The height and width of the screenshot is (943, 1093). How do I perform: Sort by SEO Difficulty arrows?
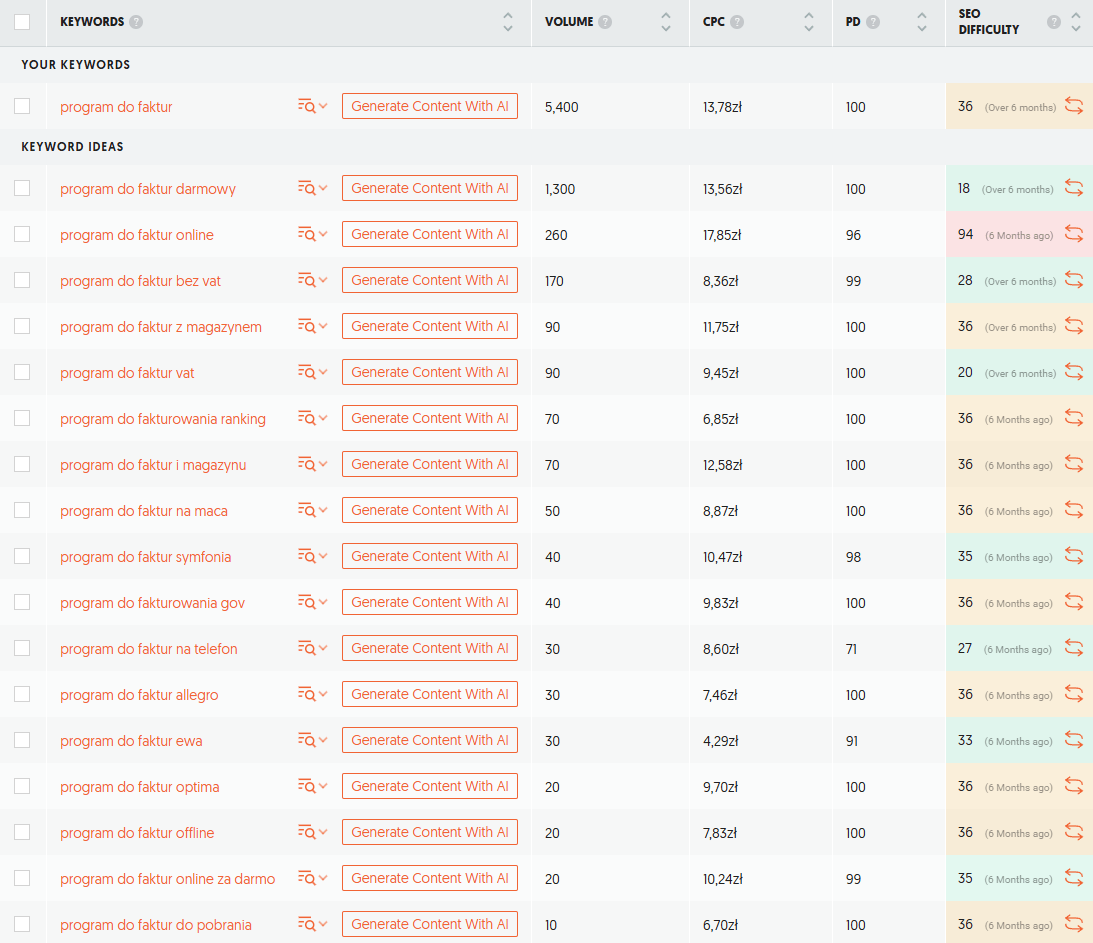pyautogui.click(x=1076, y=22)
